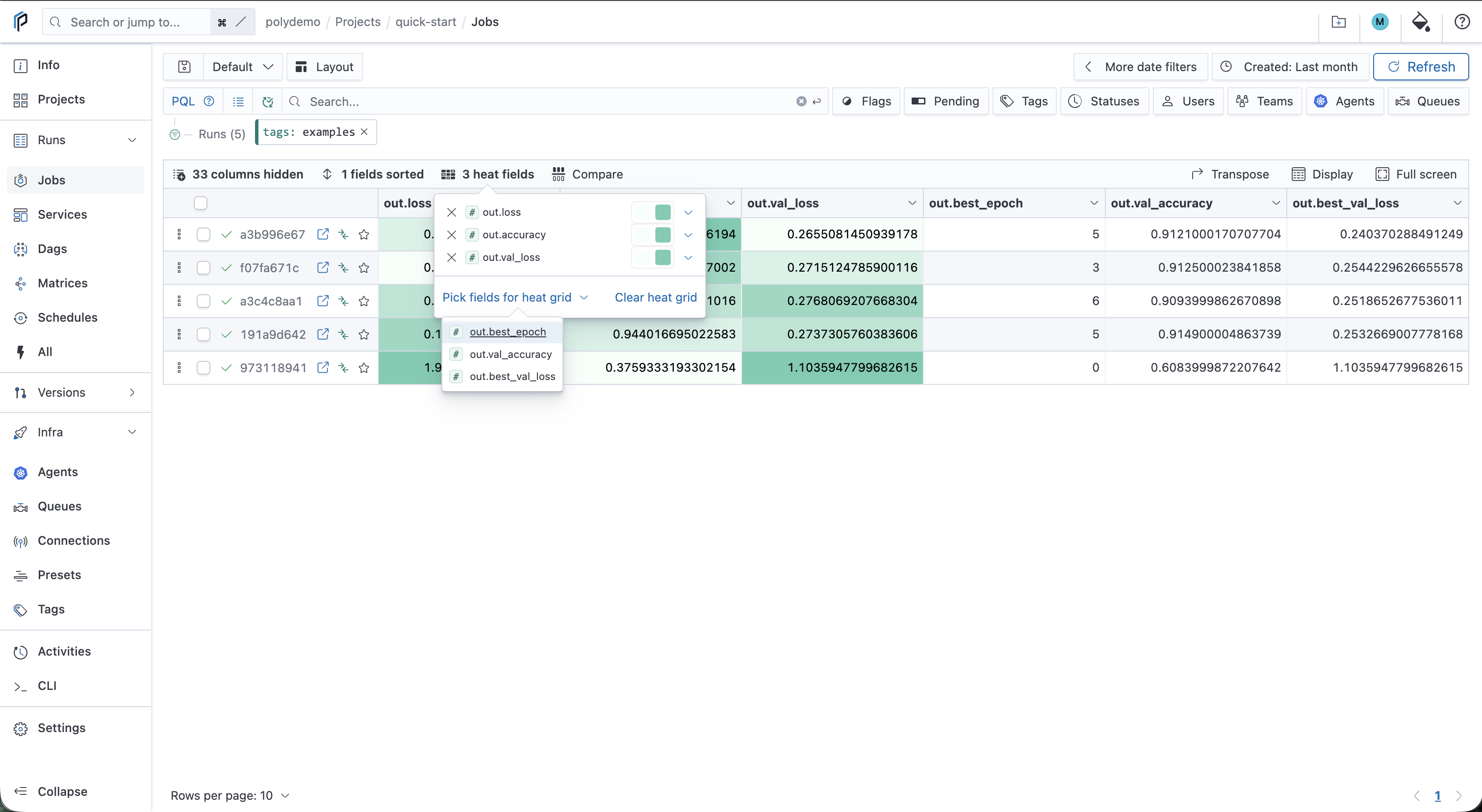Open Rows per page dropdown
This screenshot has width=1482, height=812.
(230, 795)
